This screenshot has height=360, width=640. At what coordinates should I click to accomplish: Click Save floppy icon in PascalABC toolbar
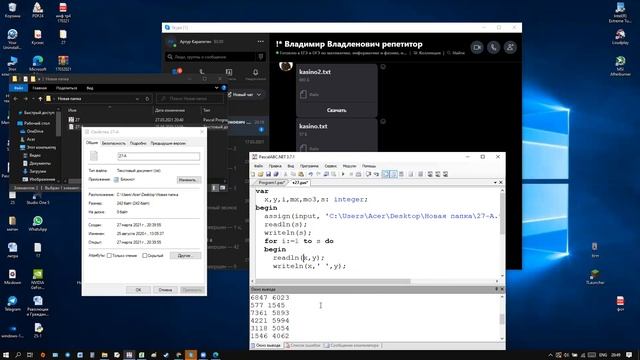pyautogui.click(x=268, y=174)
